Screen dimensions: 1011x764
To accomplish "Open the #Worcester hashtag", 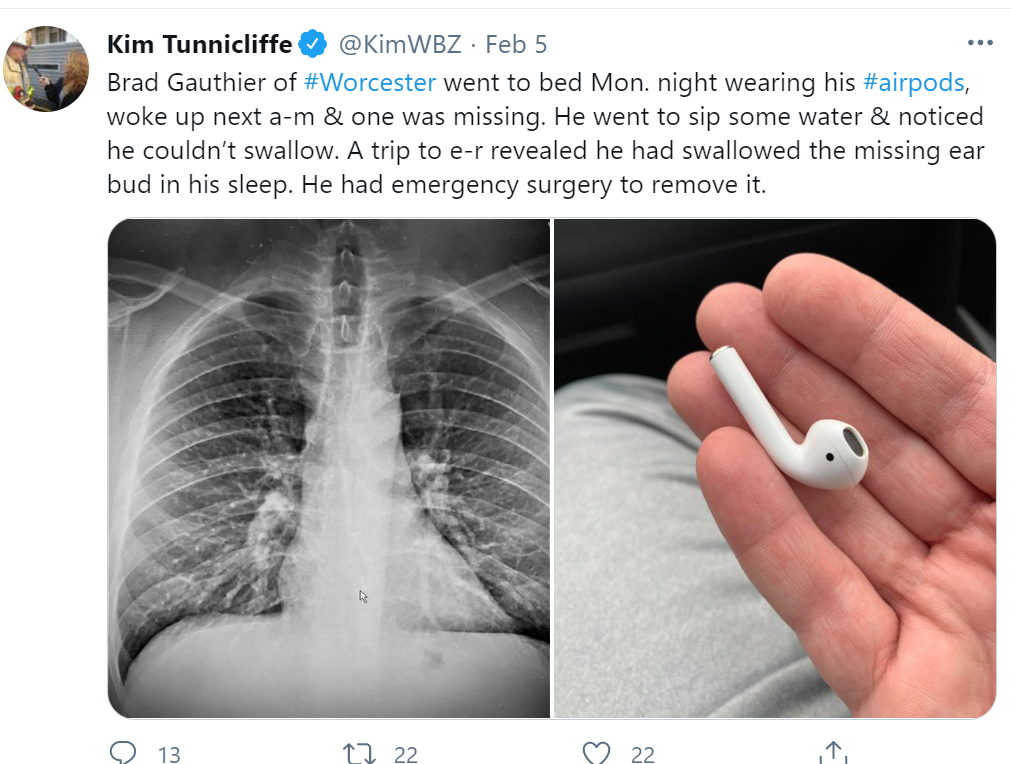I will tap(369, 81).
